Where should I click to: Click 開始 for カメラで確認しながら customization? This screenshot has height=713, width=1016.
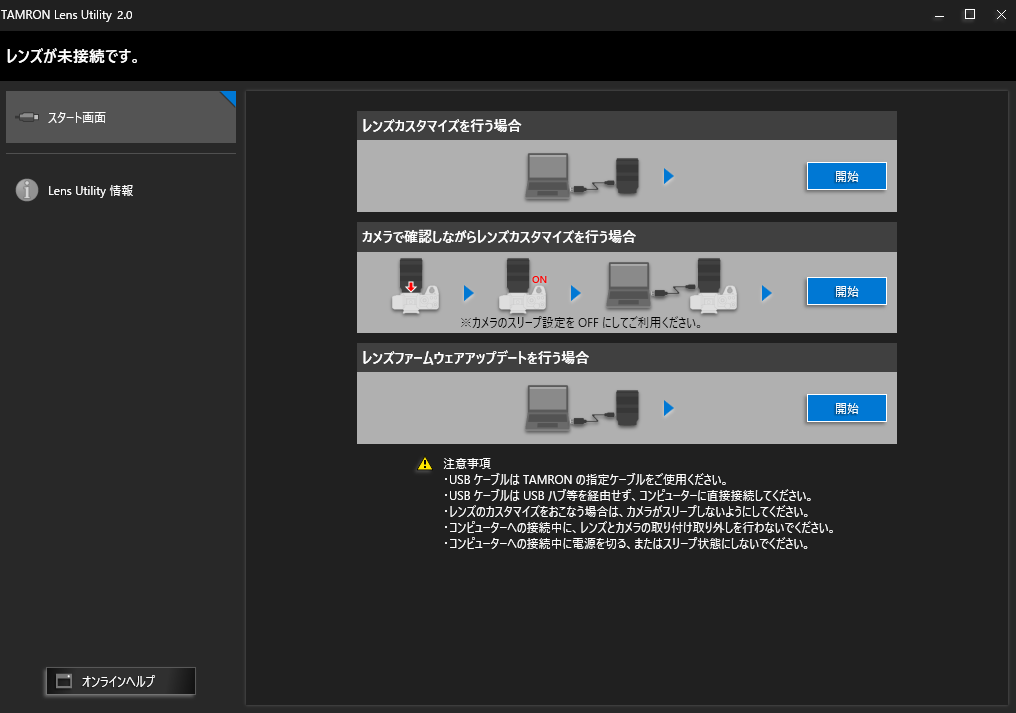846,291
